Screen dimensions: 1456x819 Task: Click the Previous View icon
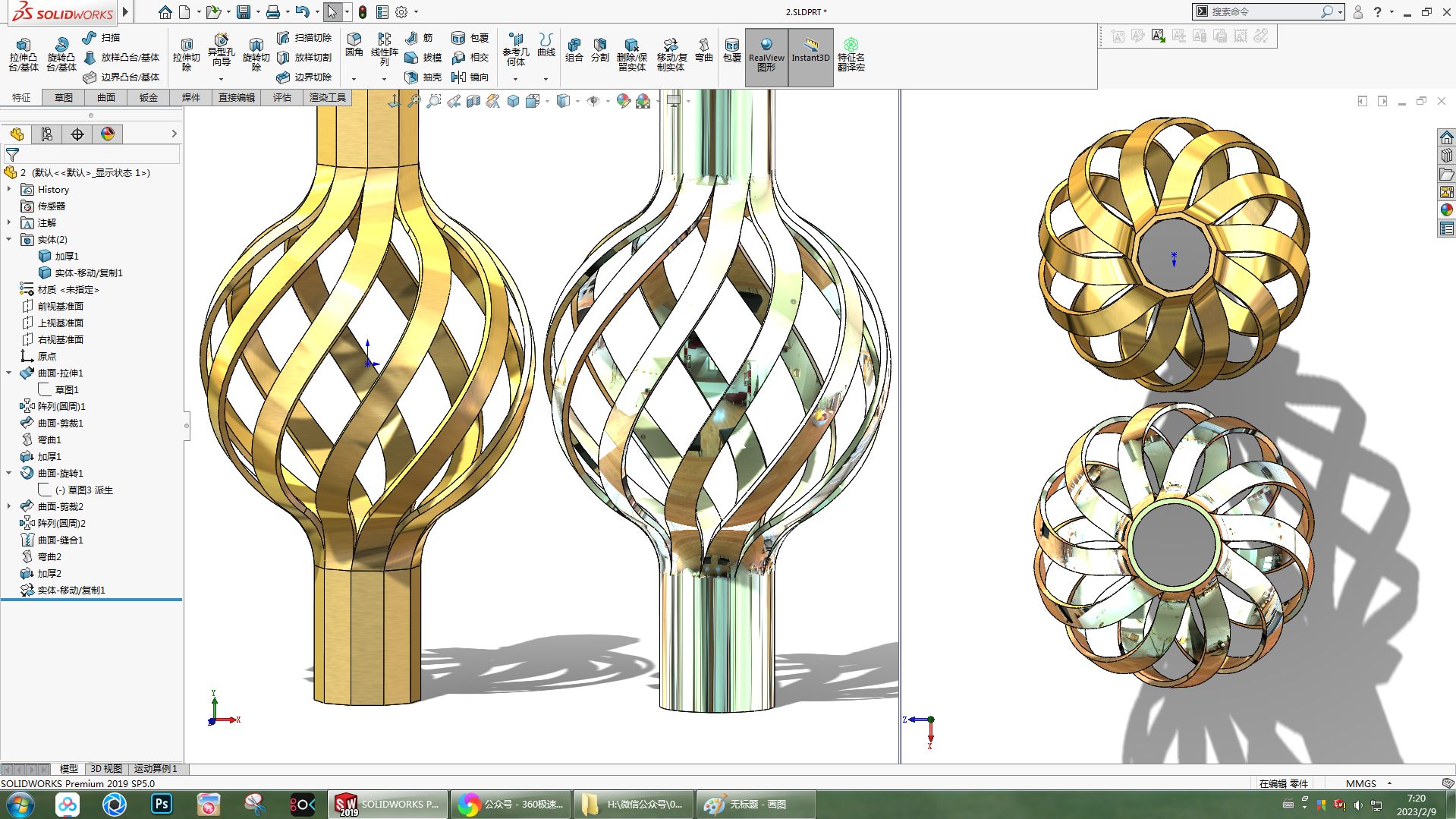click(x=454, y=101)
